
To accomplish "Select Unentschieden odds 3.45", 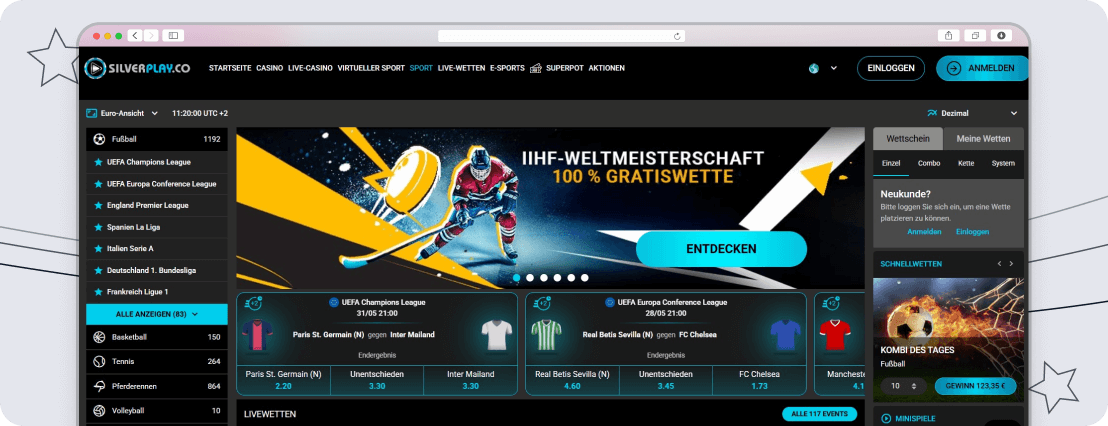I will [x=666, y=380].
